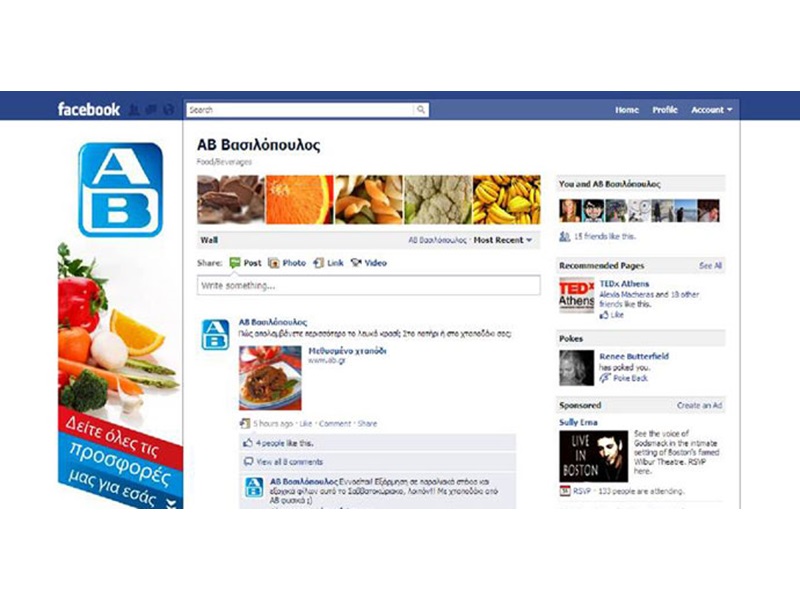Go to Home in top bar
Screen dimensions: 800x600
click(627, 110)
